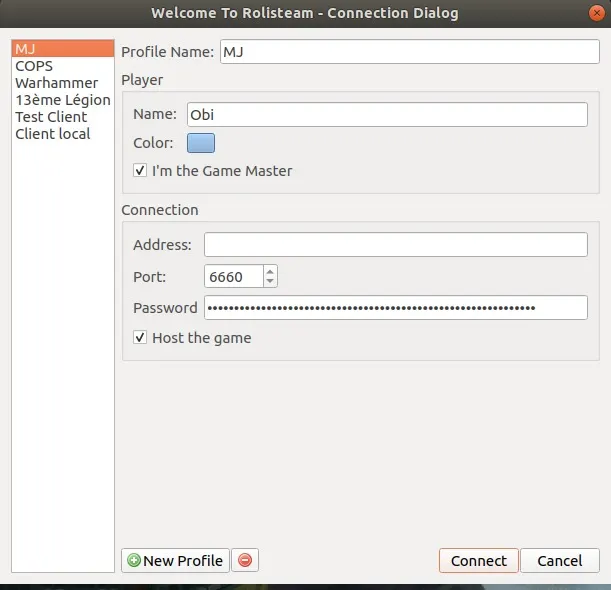Viewport: 611px width, 590px height.
Task: Select the Client local profile
Action: 63,134
